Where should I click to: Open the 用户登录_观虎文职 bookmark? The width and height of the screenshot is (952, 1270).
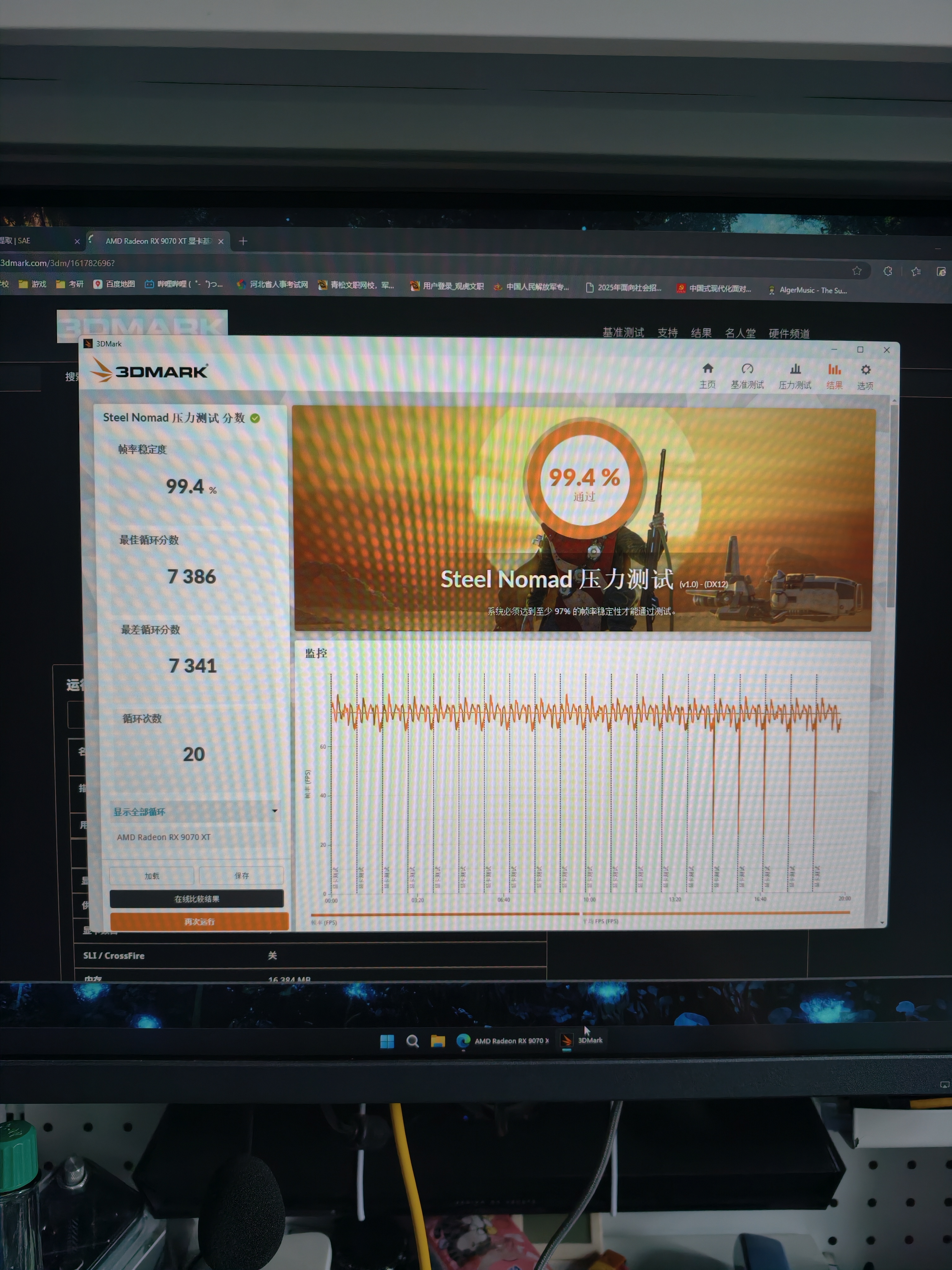point(447,286)
